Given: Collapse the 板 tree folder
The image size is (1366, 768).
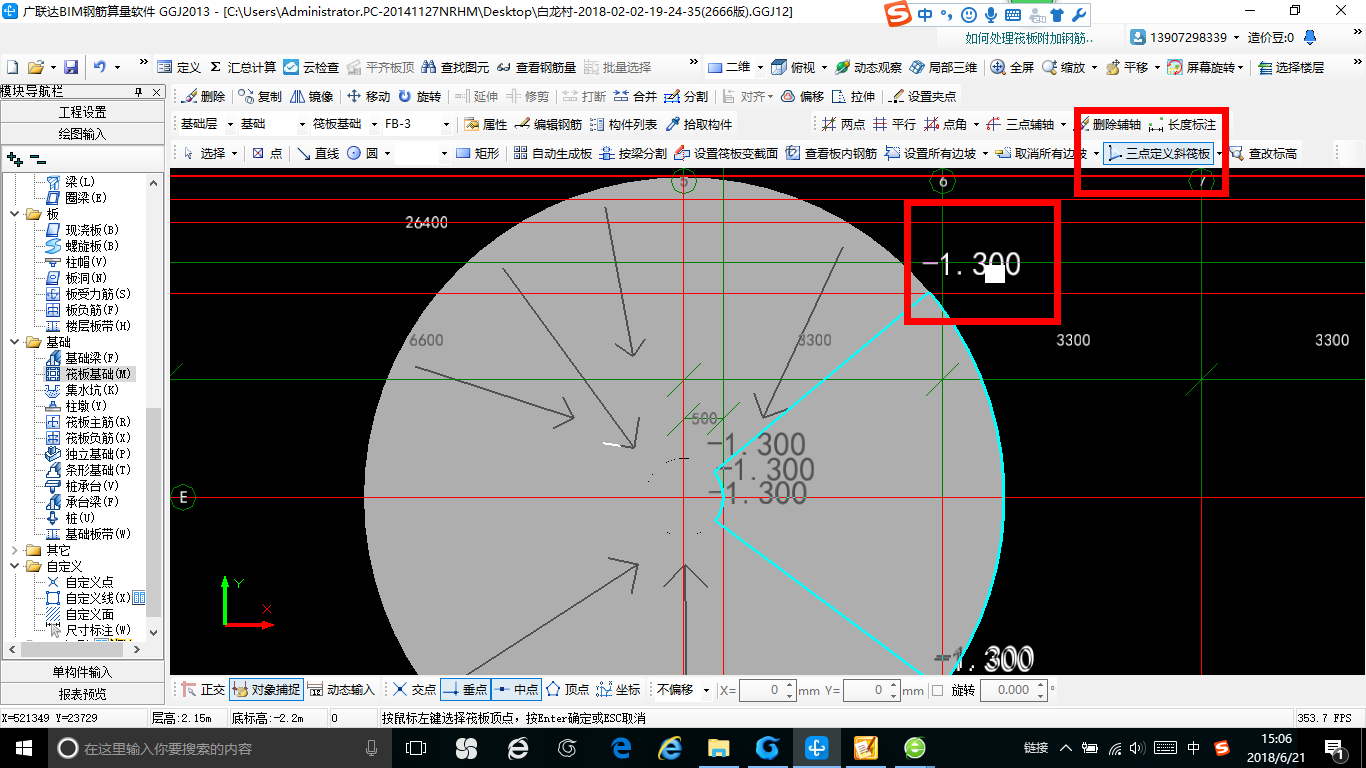Looking at the screenshot, I should tap(14, 214).
